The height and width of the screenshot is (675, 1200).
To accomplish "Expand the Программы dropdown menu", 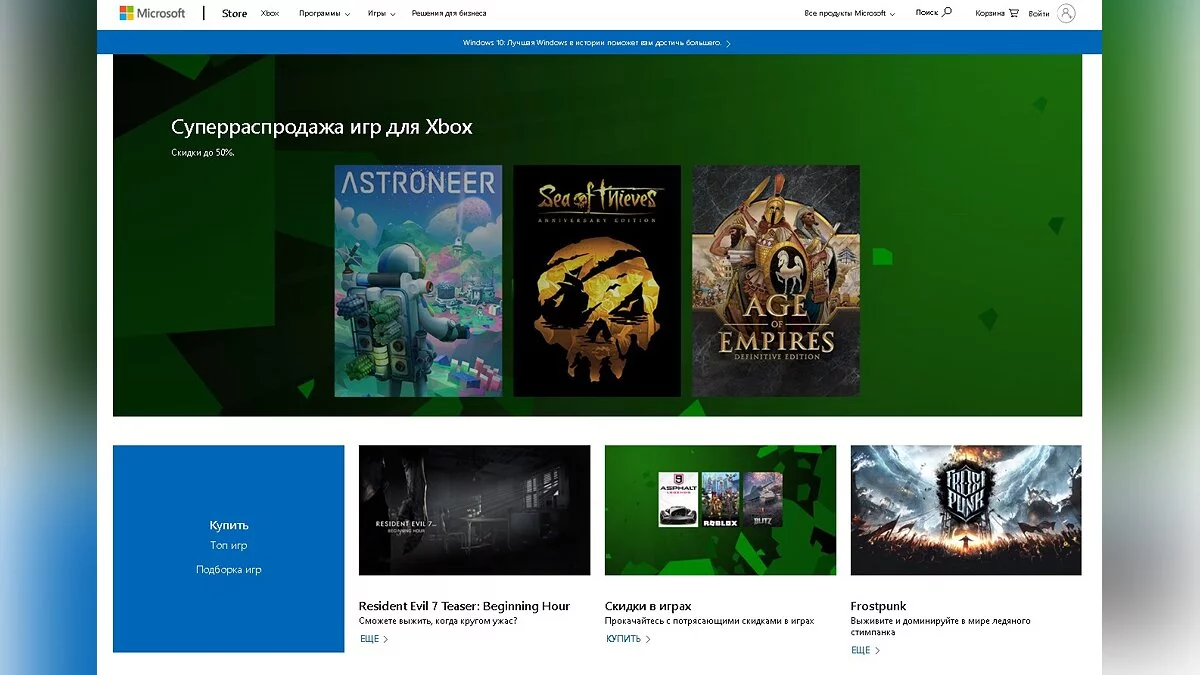I will [x=324, y=14].
